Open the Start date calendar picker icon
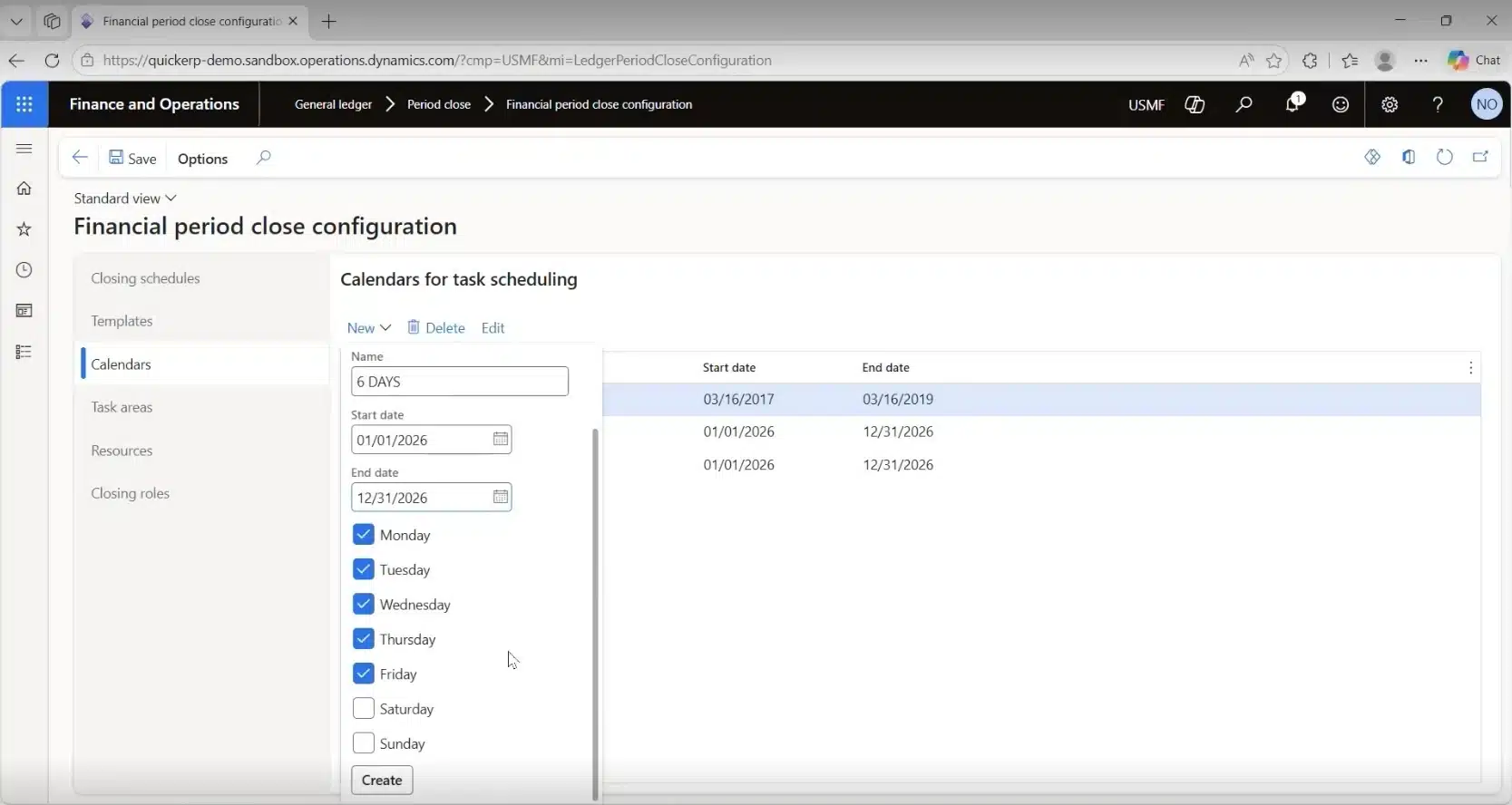1512x805 pixels. coord(500,439)
